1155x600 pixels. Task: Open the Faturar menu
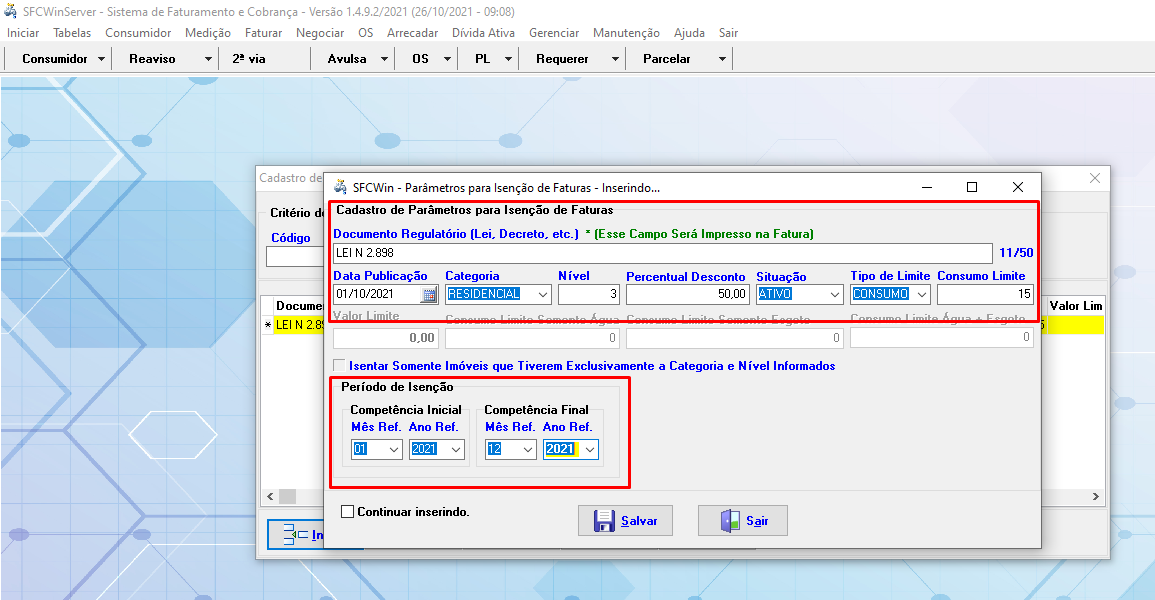(x=263, y=33)
